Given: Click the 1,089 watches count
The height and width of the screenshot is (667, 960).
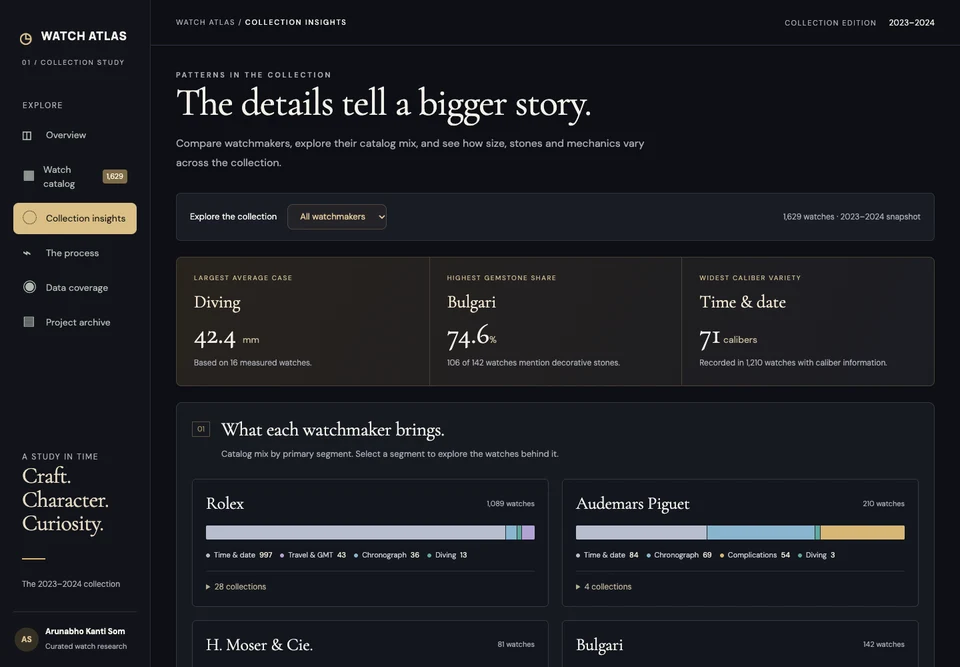Looking at the screenshot, I should click(511, 503).
